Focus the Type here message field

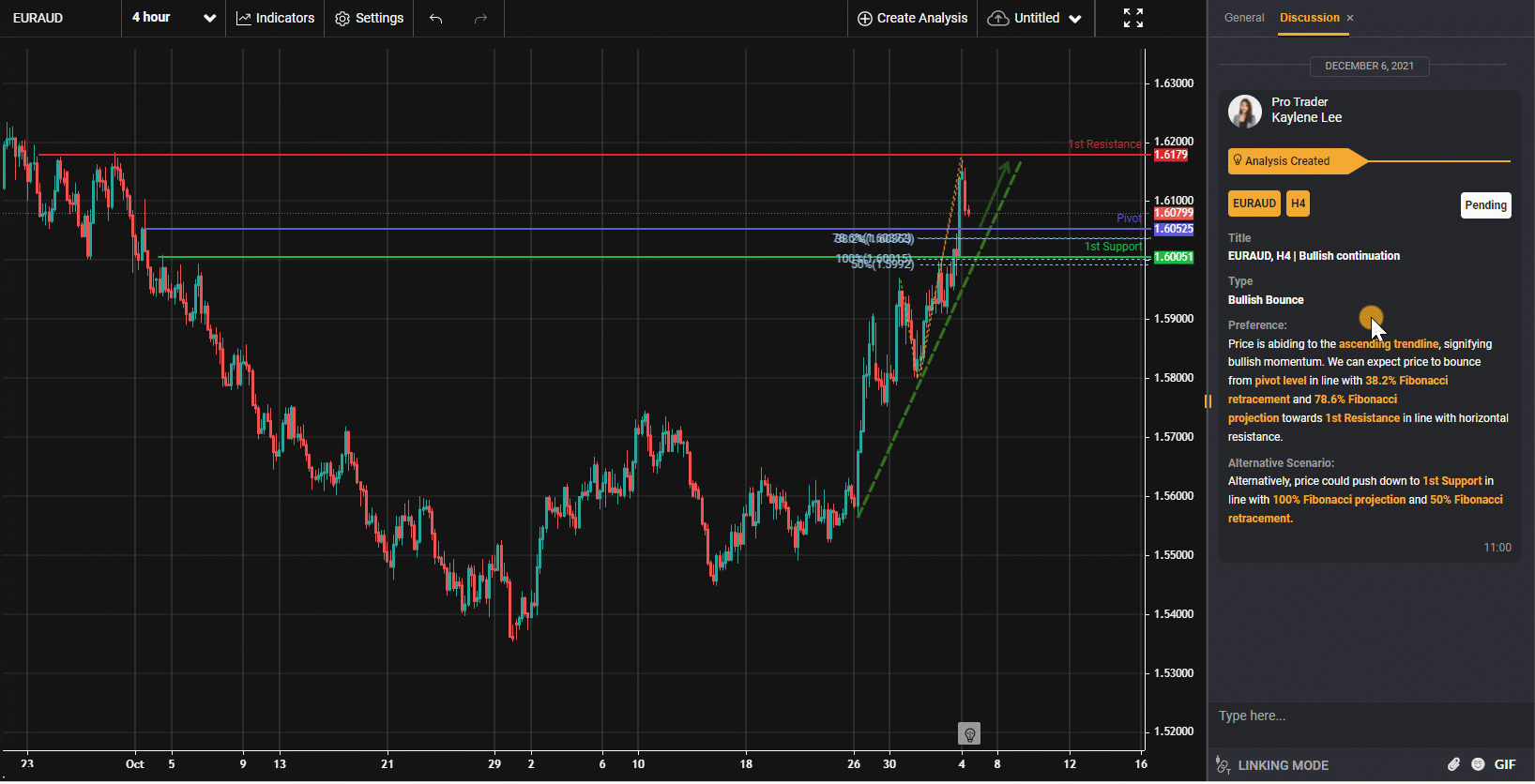[x=1371, y=716]
